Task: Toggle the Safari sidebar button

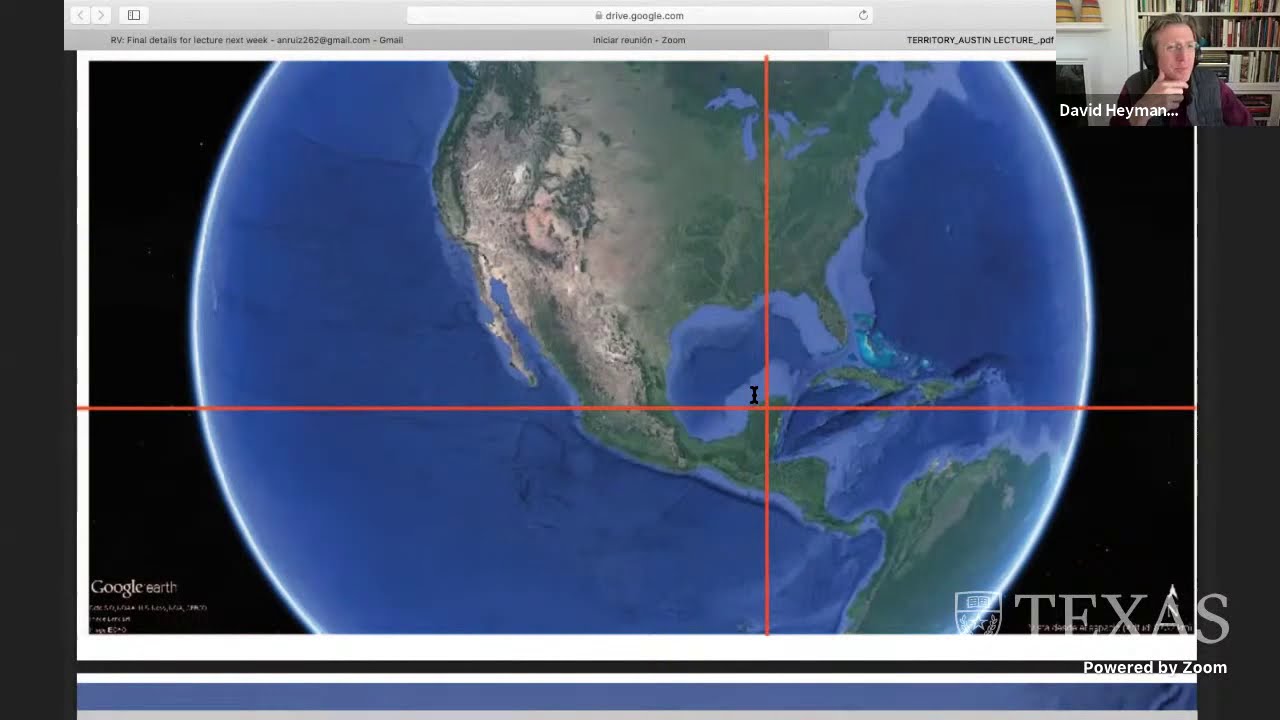Action: pyautogui.click(x=134, y=15)
